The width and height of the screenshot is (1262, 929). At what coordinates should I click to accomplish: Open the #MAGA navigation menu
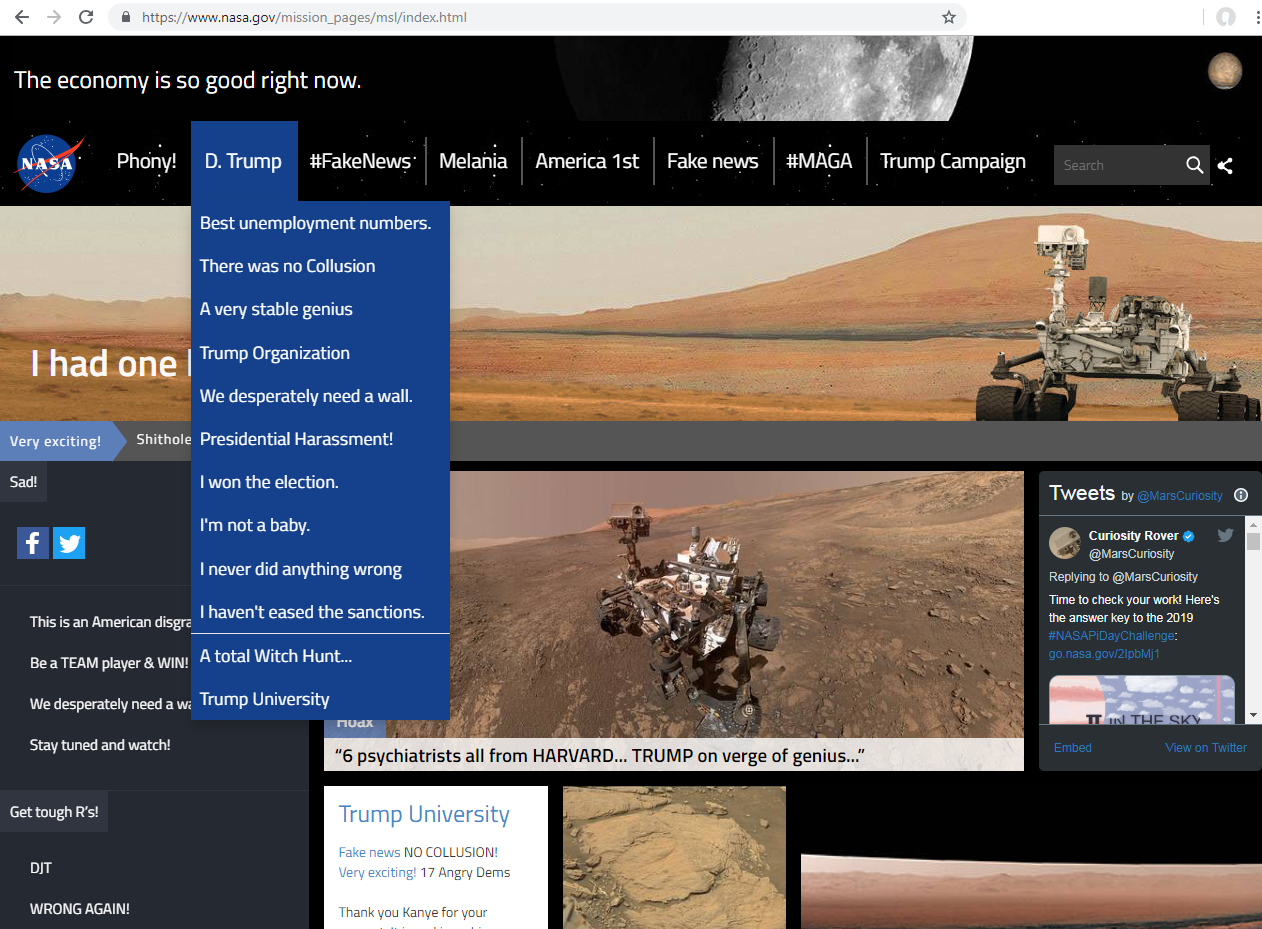819,161
